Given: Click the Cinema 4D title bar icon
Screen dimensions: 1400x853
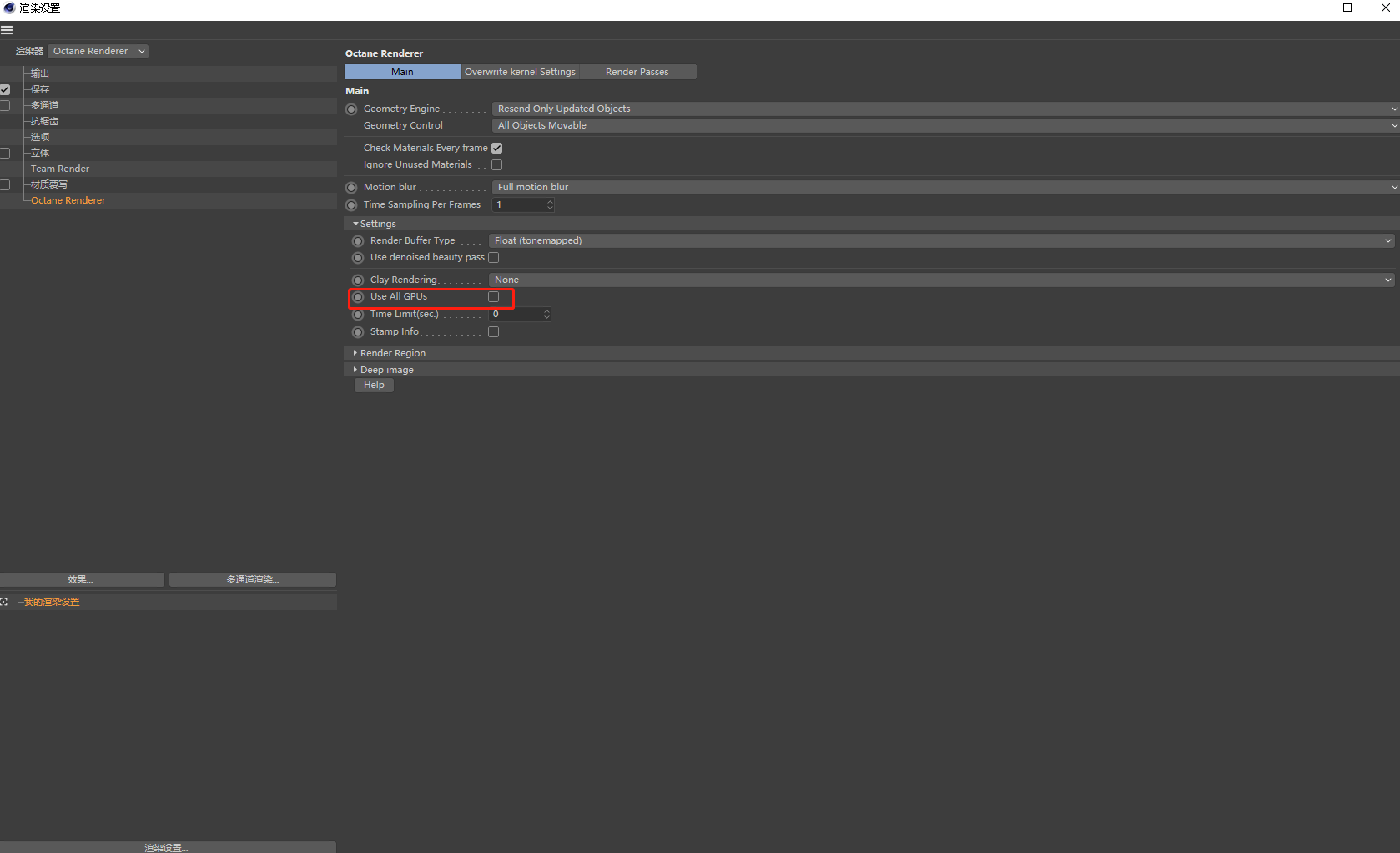Looking at the screenshot, I should point(9,8).
